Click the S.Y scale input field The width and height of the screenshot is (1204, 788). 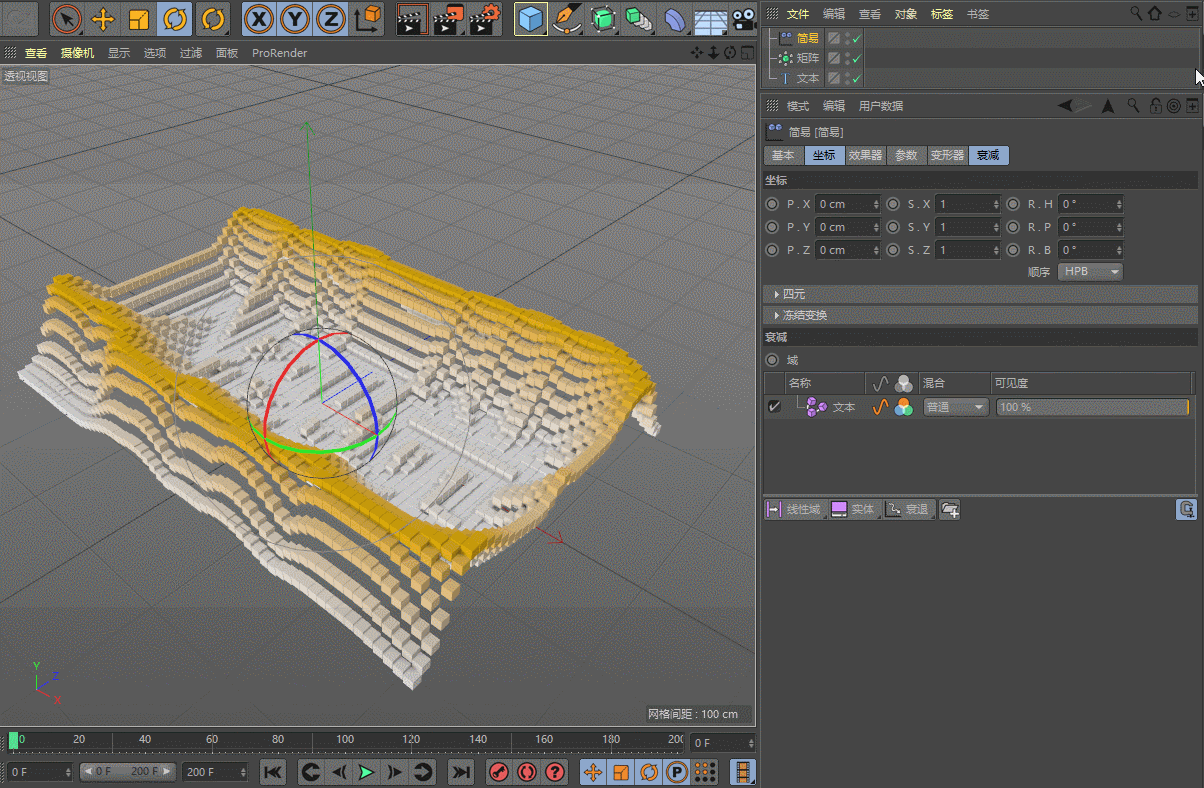point(967,227)
